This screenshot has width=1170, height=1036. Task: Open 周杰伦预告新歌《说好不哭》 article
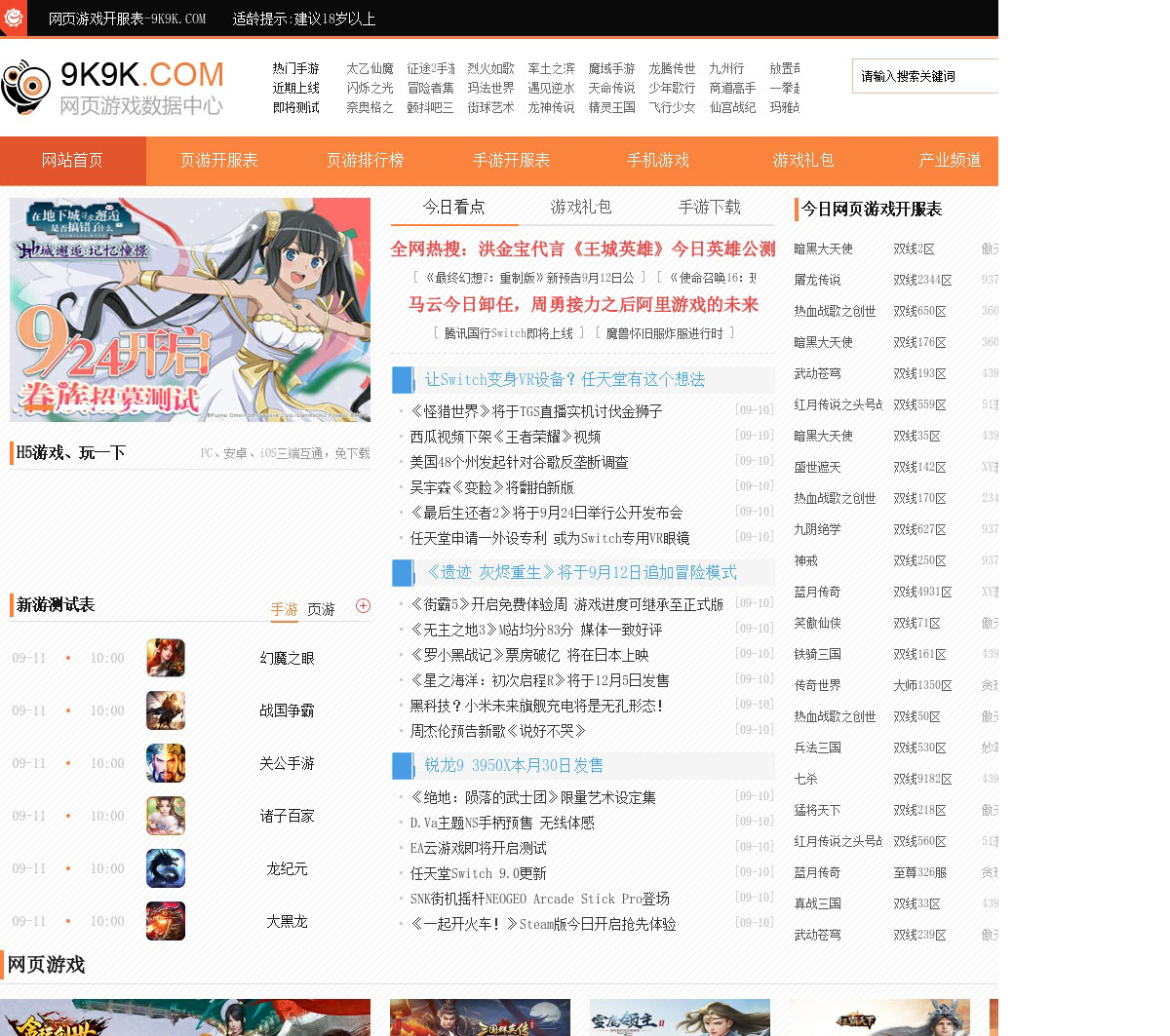pyautogui.click(x=498, y=731)
